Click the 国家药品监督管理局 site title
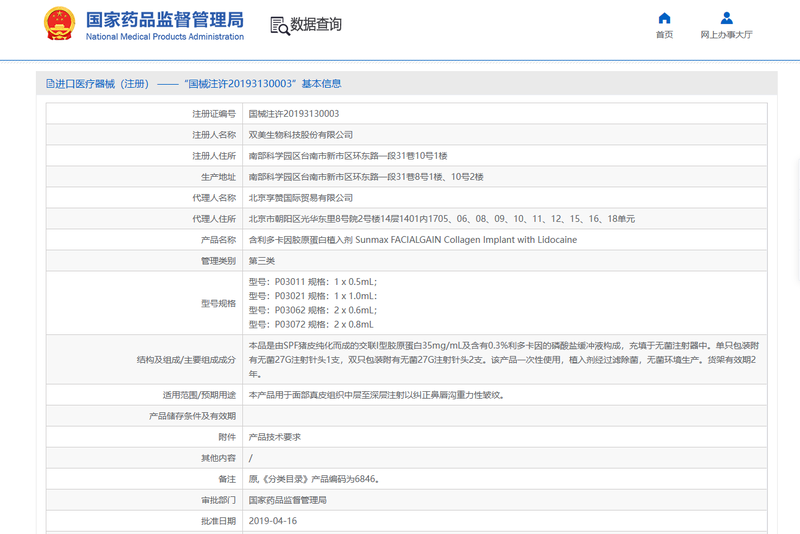800x534 pixels. [164, 19]
